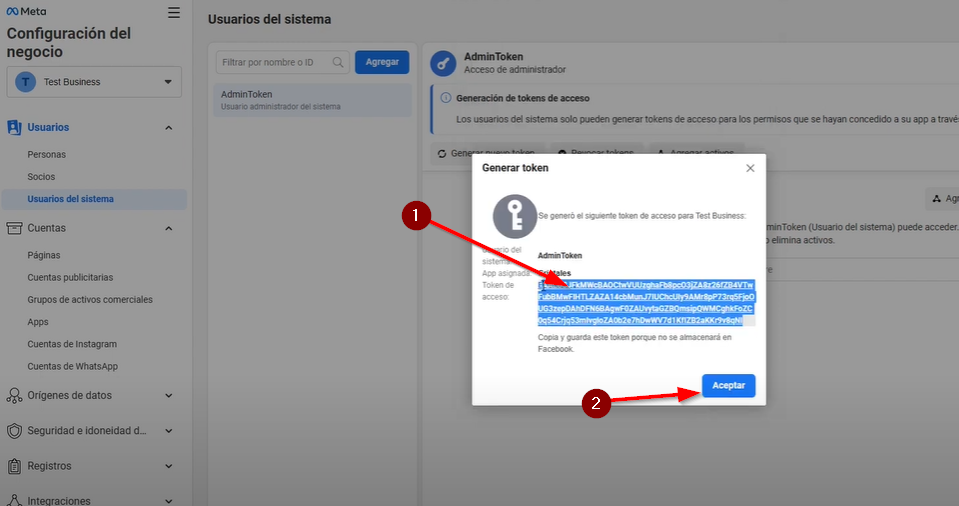Click Generar nuevo token button

tap(487, 153)
